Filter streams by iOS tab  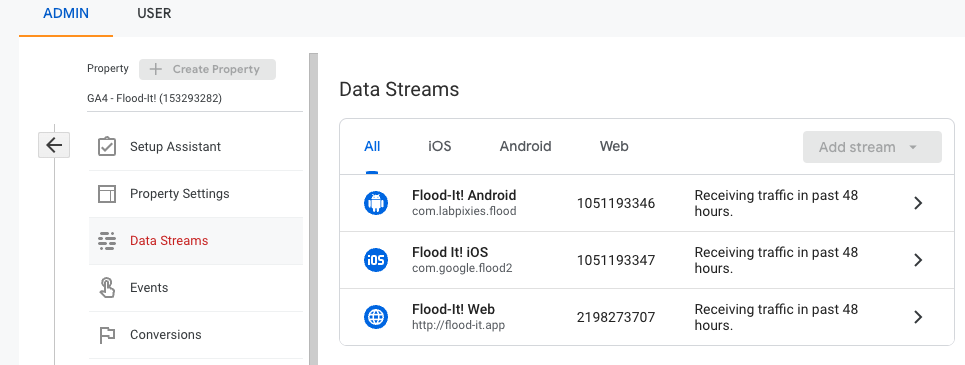[x=439, y=146]
